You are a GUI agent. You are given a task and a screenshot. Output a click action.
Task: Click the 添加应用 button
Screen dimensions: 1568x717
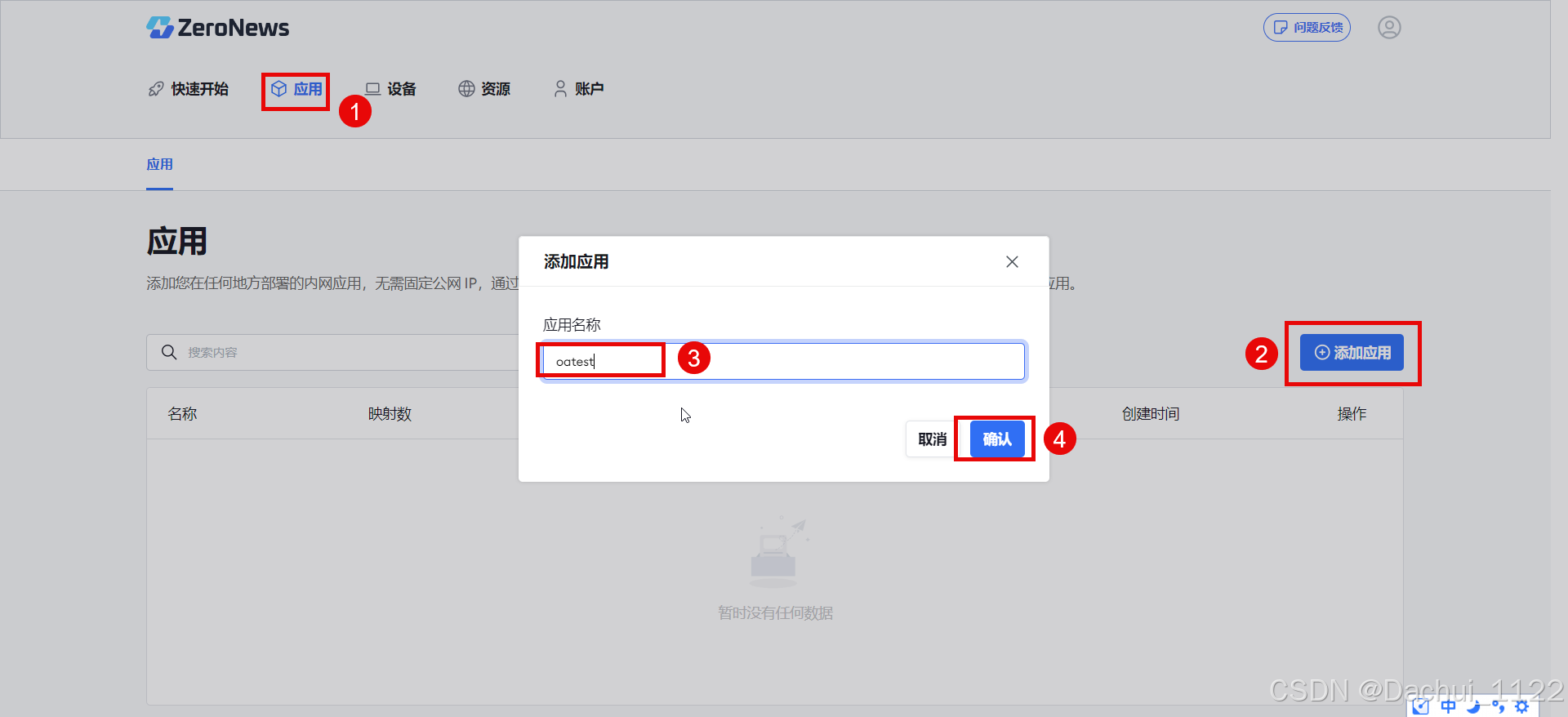[1352, 353]
